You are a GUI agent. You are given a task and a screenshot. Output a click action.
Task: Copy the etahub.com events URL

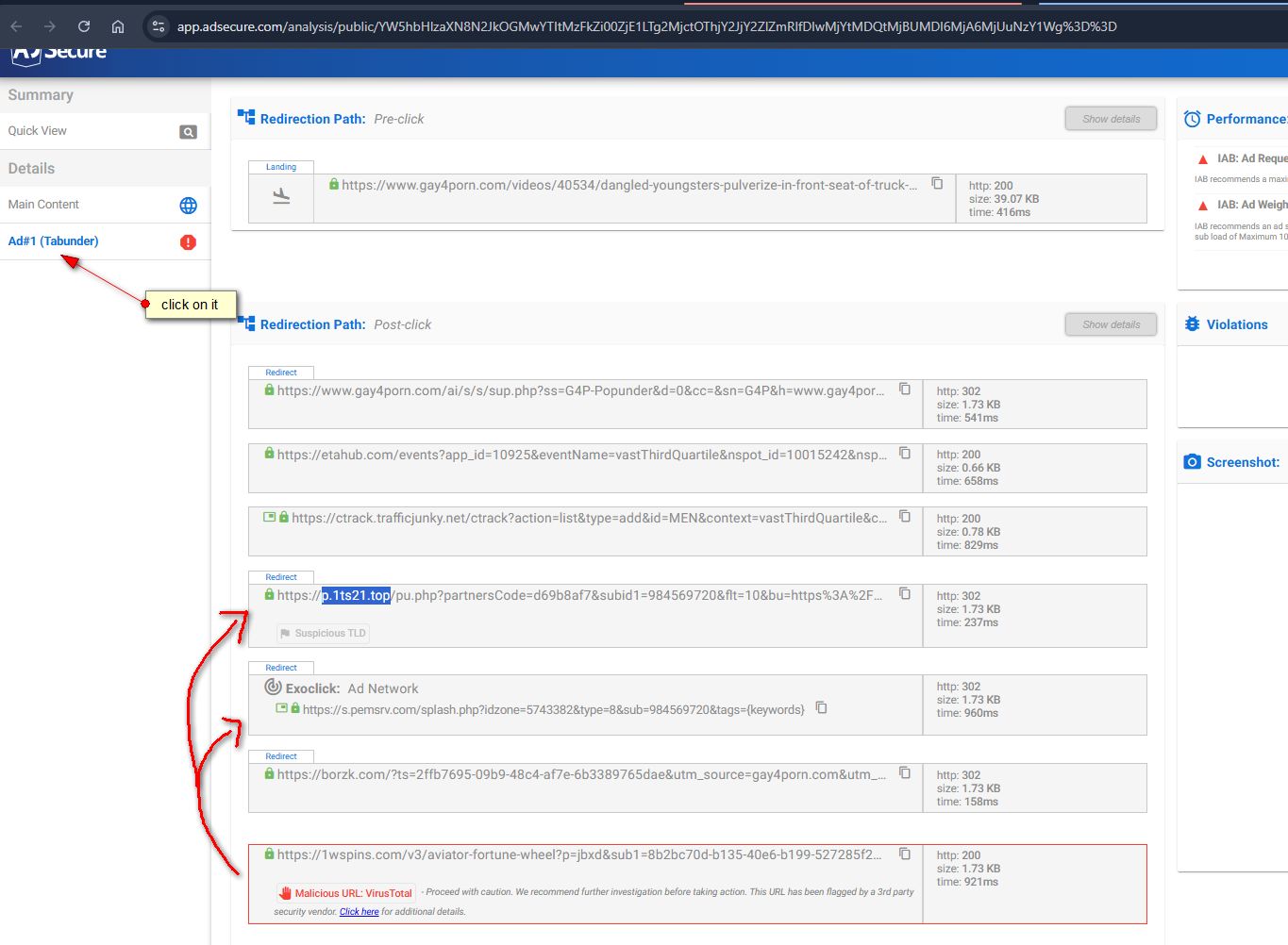point(905,454)
